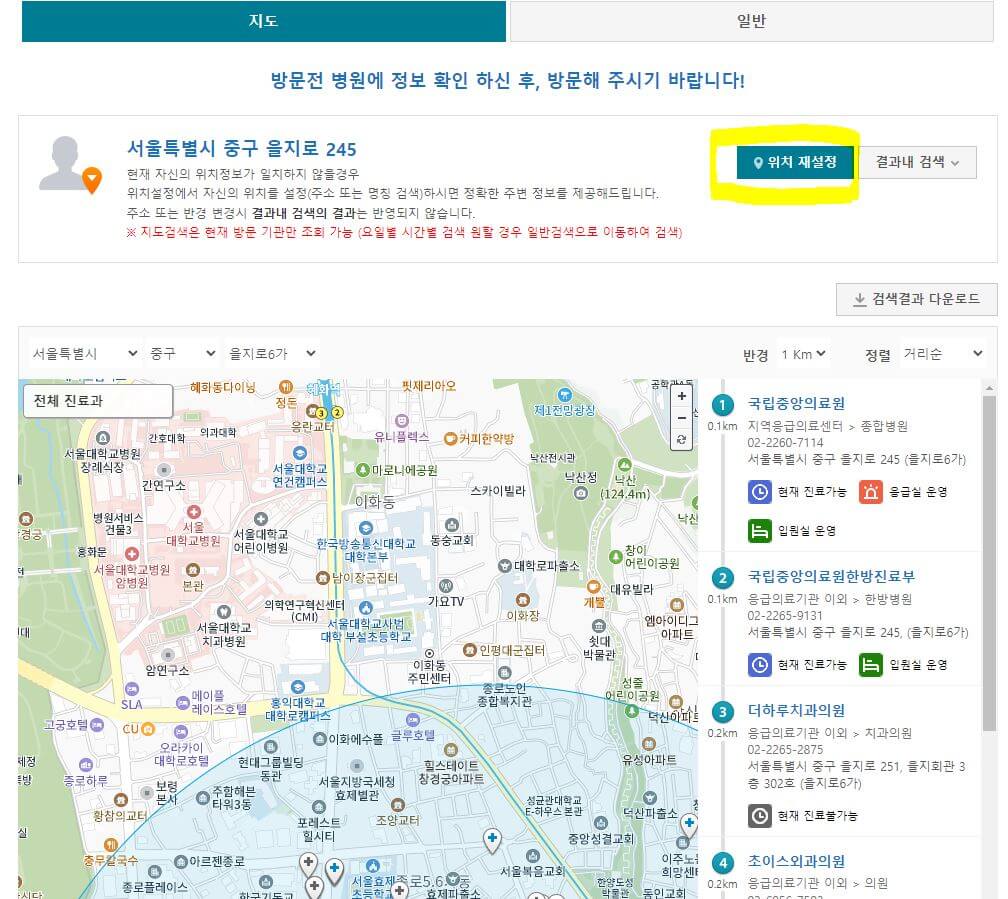Click 한국방송통신대학교 대학본부 map label

coord(366,550)
